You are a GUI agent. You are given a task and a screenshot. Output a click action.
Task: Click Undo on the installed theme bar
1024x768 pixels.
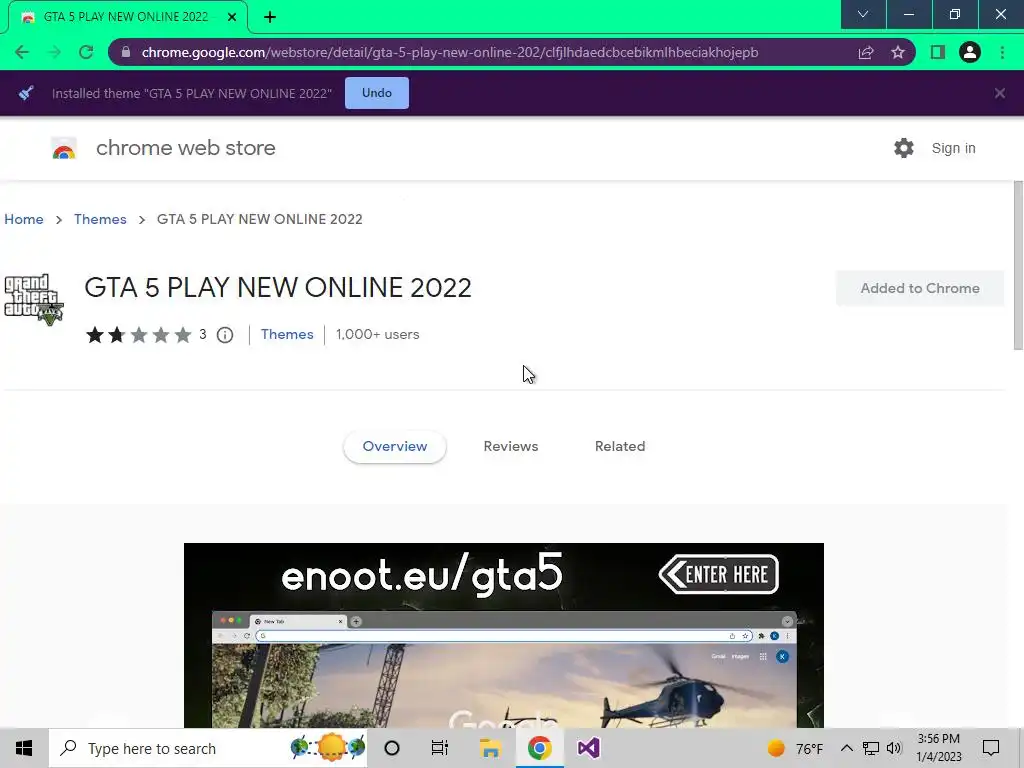377,93
